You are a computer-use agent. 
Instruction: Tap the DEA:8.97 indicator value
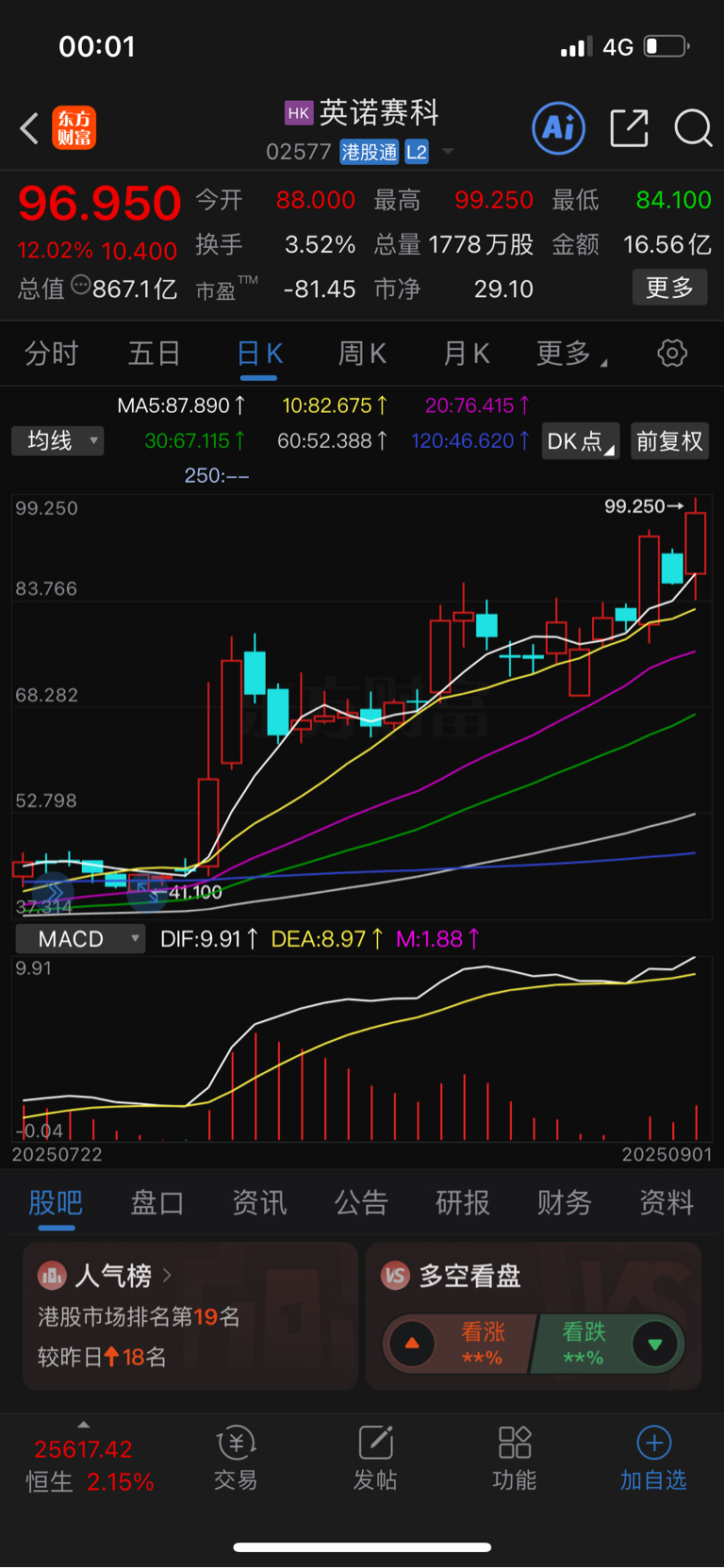coord(327,939)
